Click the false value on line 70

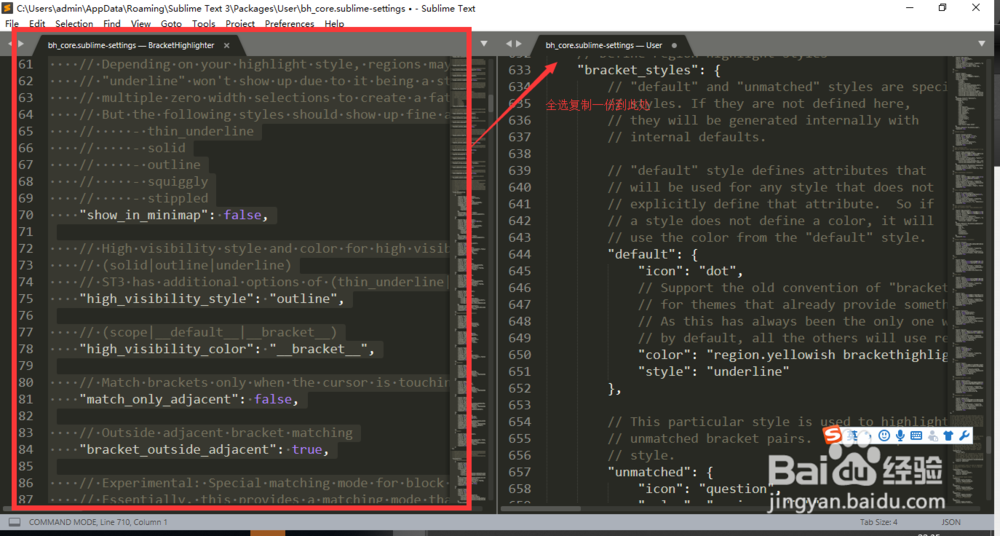(242, 215)
